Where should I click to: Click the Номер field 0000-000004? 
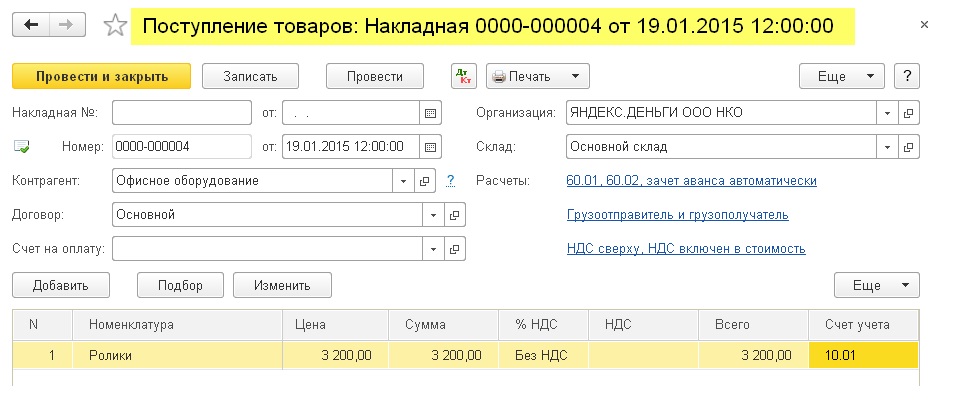(182, 147)
